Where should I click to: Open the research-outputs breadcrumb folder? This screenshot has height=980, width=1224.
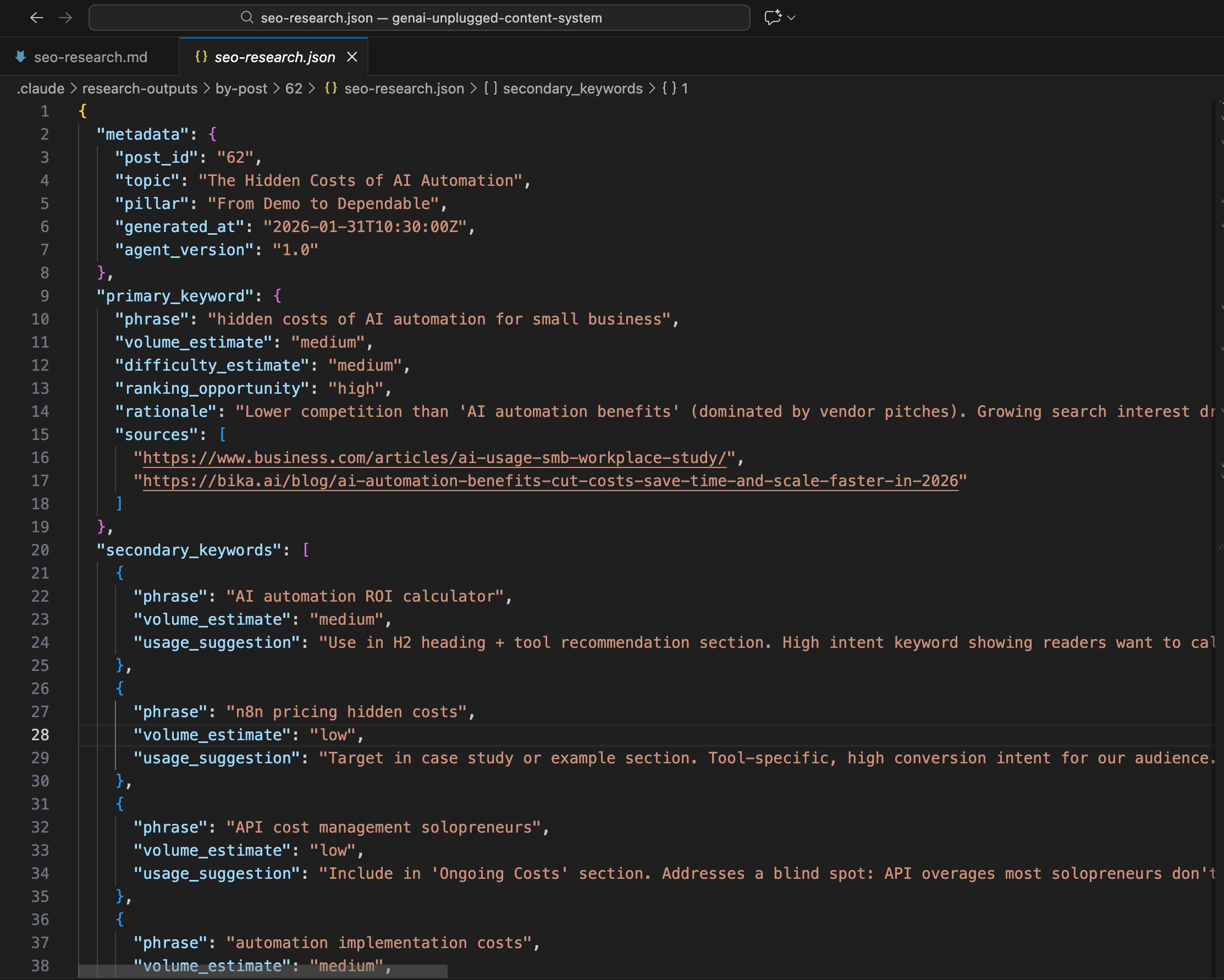point(140,89)
